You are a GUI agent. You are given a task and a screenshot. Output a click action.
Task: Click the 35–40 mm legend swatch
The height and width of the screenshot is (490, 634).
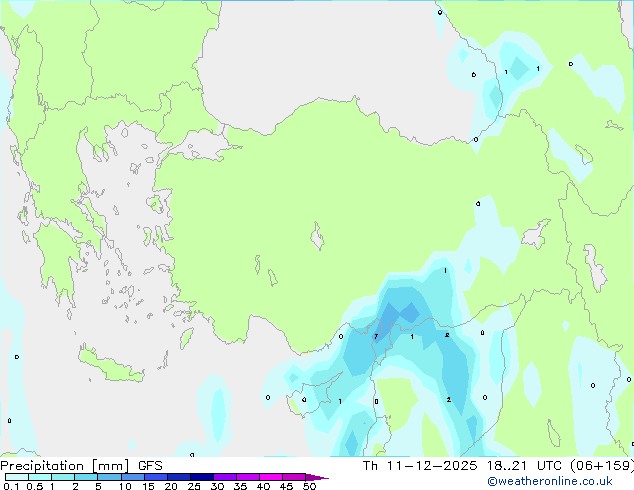pos(247,477)
